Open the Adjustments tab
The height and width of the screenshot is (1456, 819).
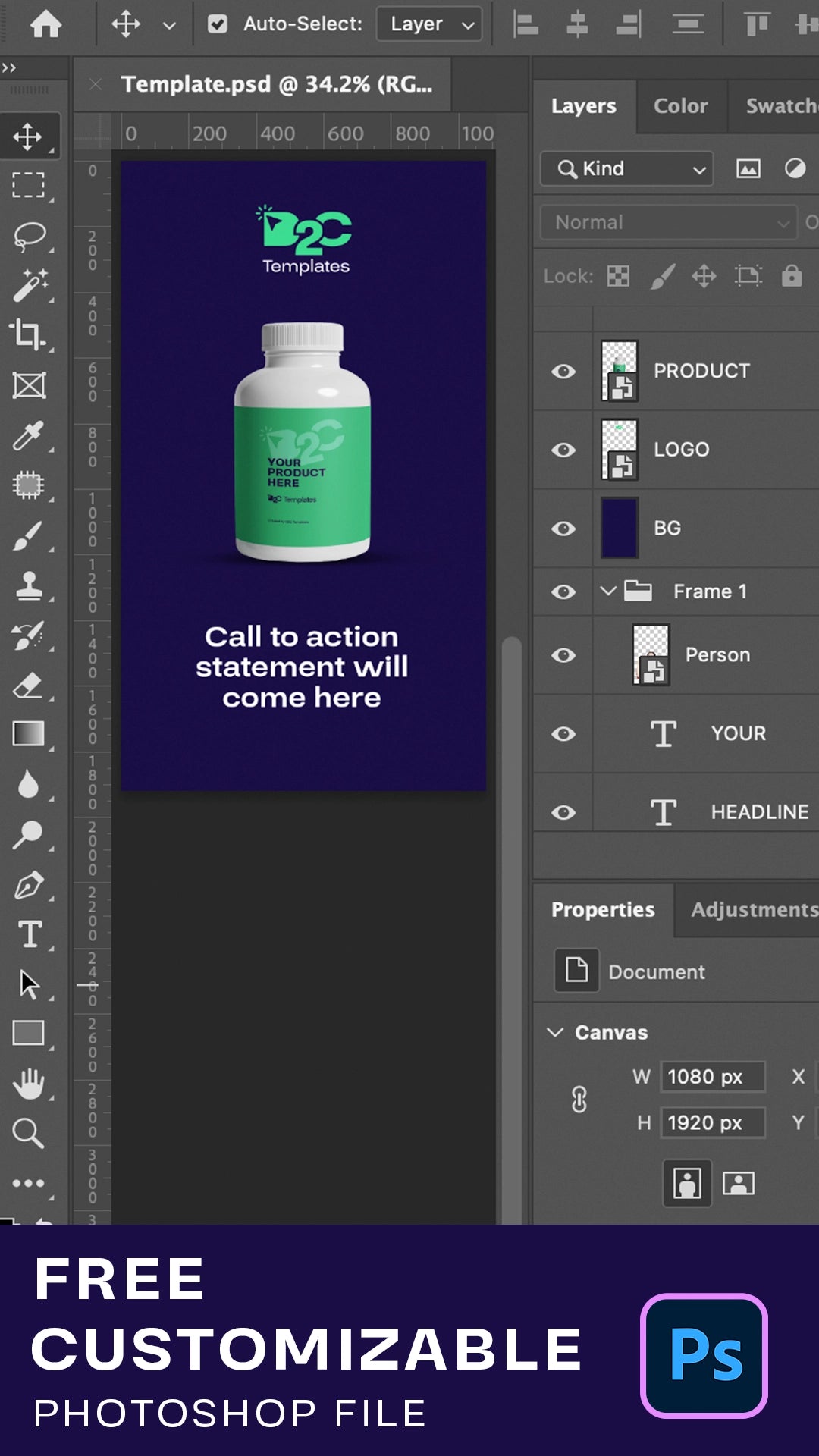754,909
